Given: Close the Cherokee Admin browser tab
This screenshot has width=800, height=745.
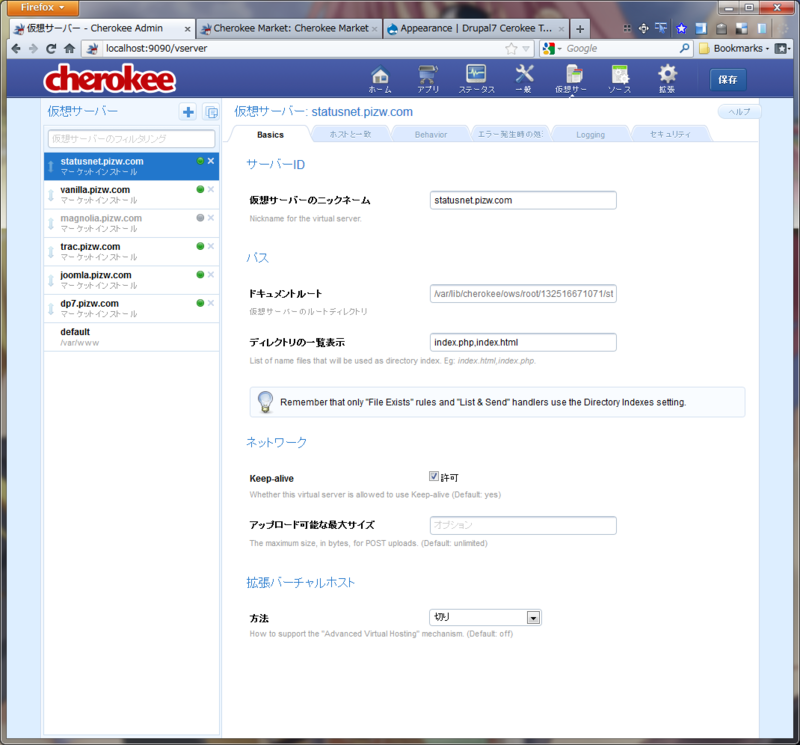Looking at the screenshot, I should click(x=187, y=29).
